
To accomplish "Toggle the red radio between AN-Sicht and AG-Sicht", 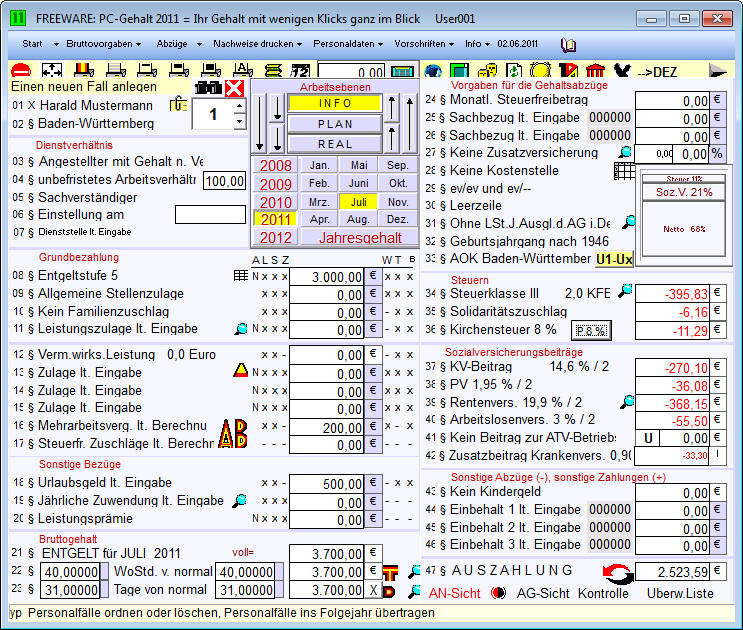I will click(498, 593).
